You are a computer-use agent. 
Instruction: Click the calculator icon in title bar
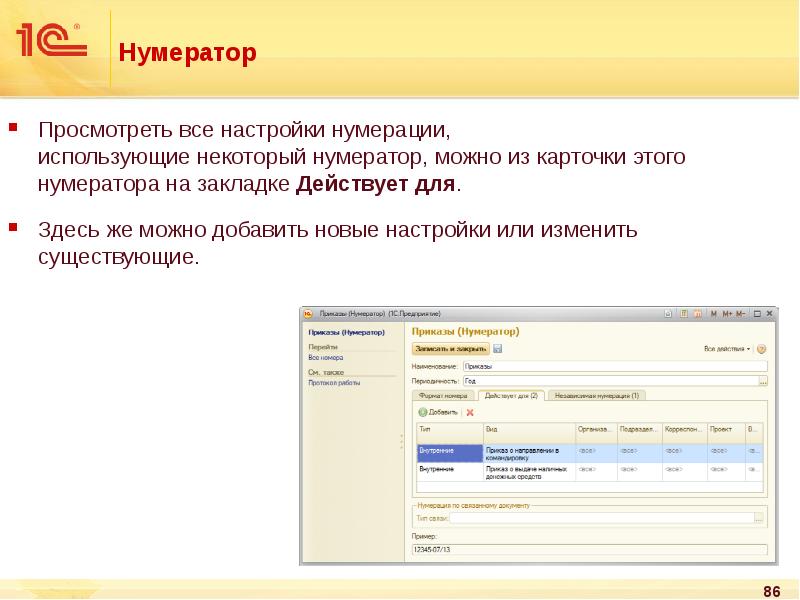click(683, 313)
